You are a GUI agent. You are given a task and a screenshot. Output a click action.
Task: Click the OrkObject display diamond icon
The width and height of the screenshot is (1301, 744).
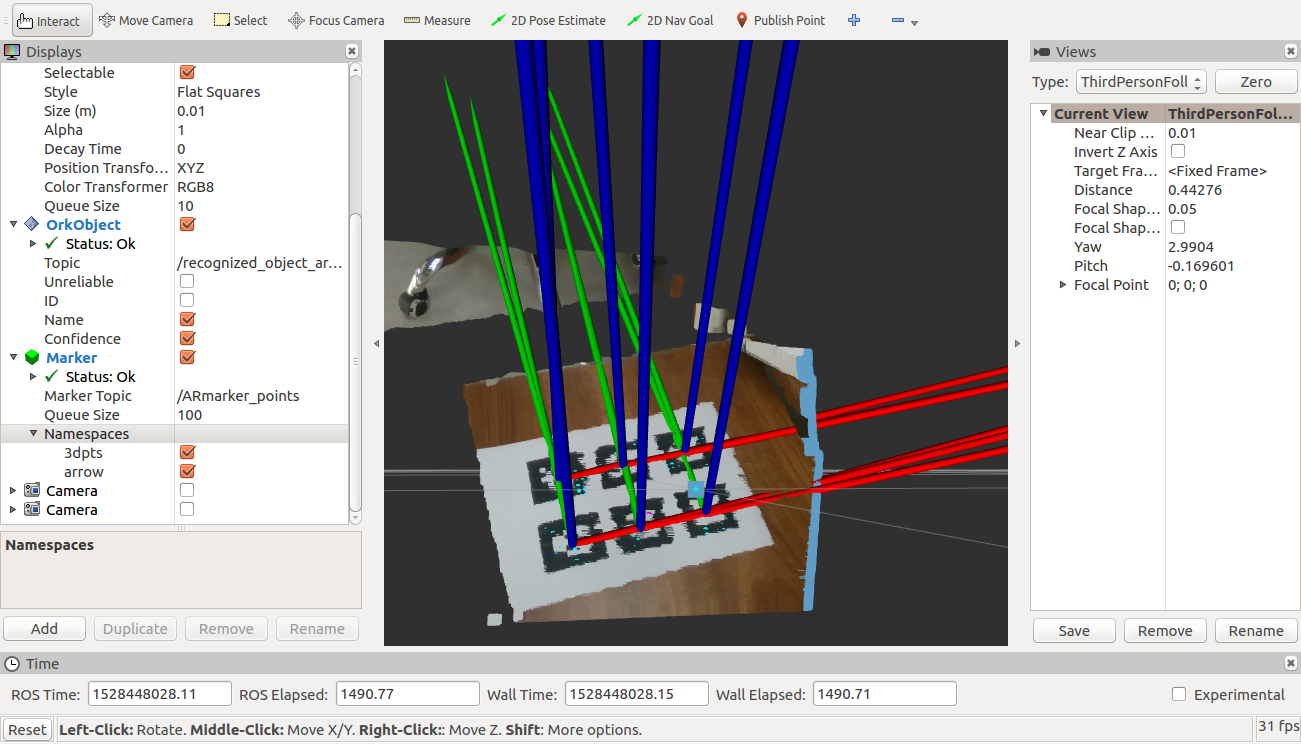[32, 225]
